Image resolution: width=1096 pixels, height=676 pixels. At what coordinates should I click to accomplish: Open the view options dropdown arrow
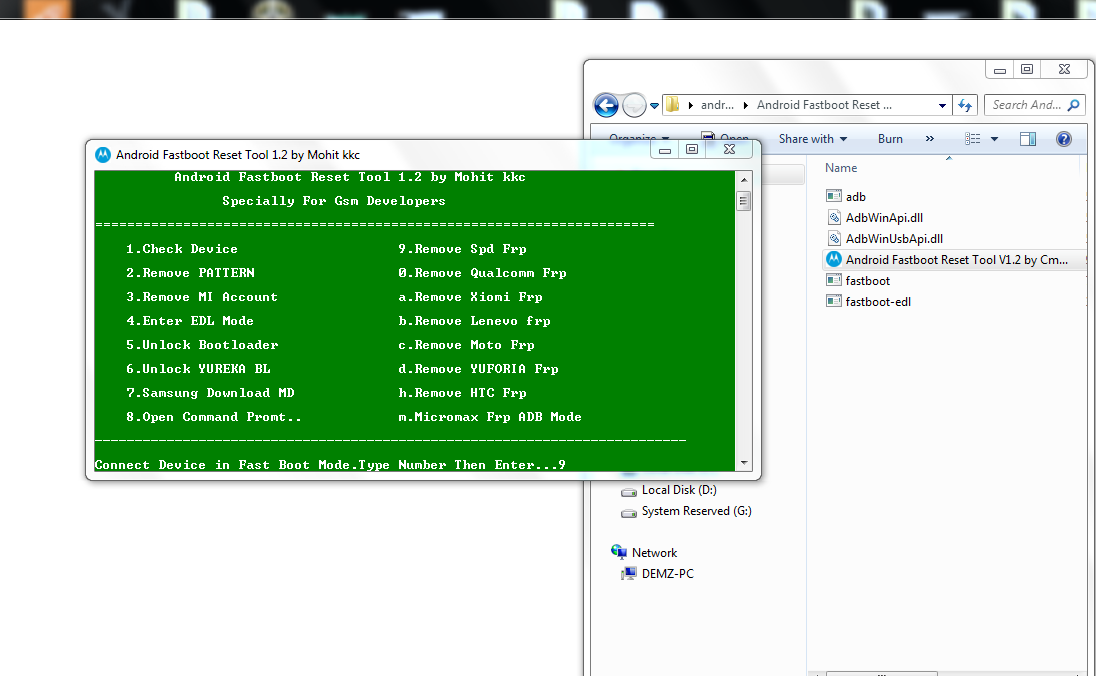pyautogui.click(x=994, y=139)
